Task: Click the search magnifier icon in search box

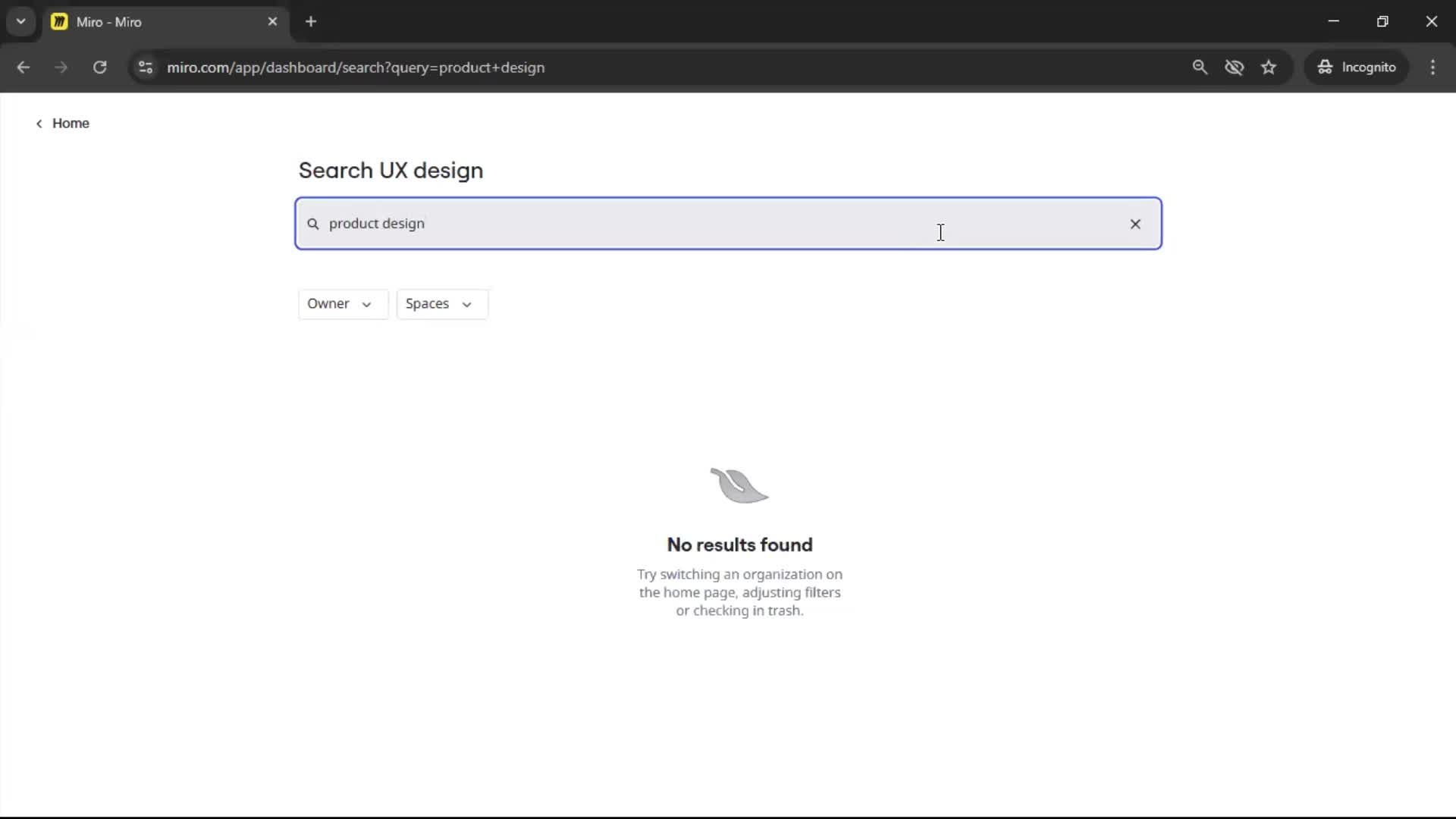Action: 312,224
